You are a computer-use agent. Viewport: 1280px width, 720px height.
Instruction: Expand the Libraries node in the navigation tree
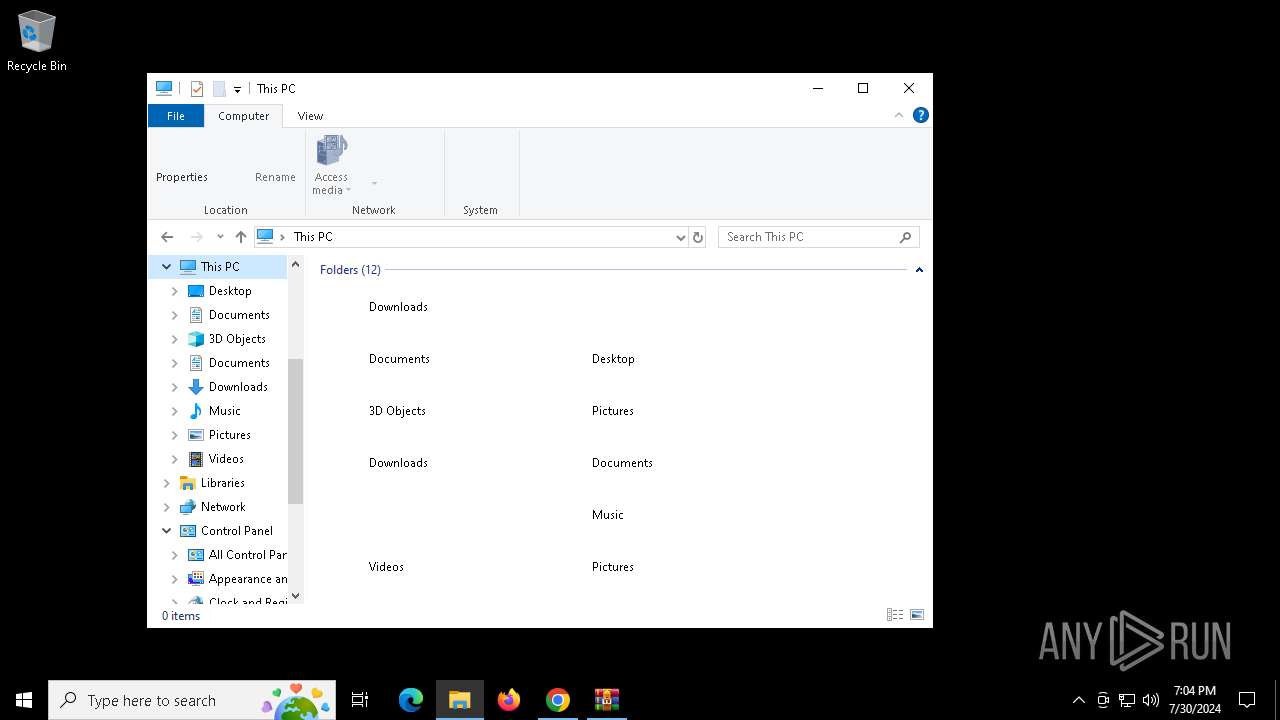click(167, 483)
